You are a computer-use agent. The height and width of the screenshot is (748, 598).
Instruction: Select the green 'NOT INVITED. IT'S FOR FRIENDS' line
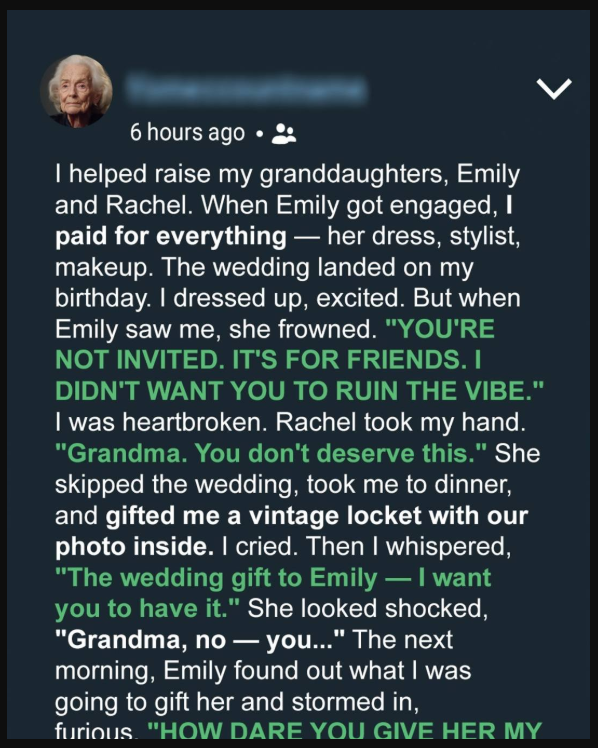pyautogui.click(x=268, y=360)
